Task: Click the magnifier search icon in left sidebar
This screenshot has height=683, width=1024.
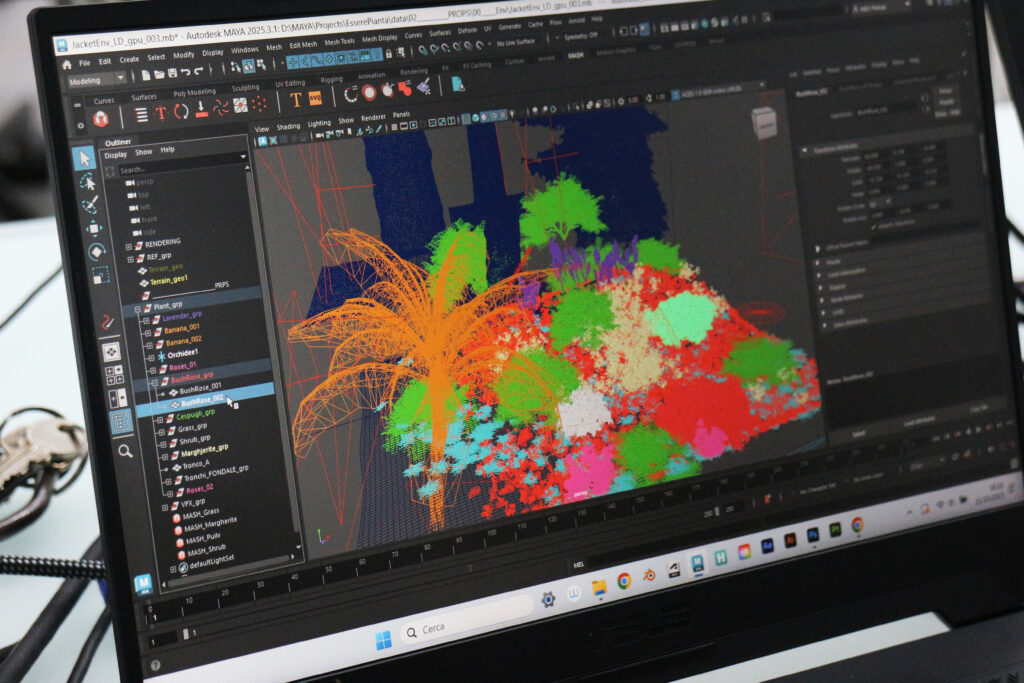Action: tap(125, 451)
